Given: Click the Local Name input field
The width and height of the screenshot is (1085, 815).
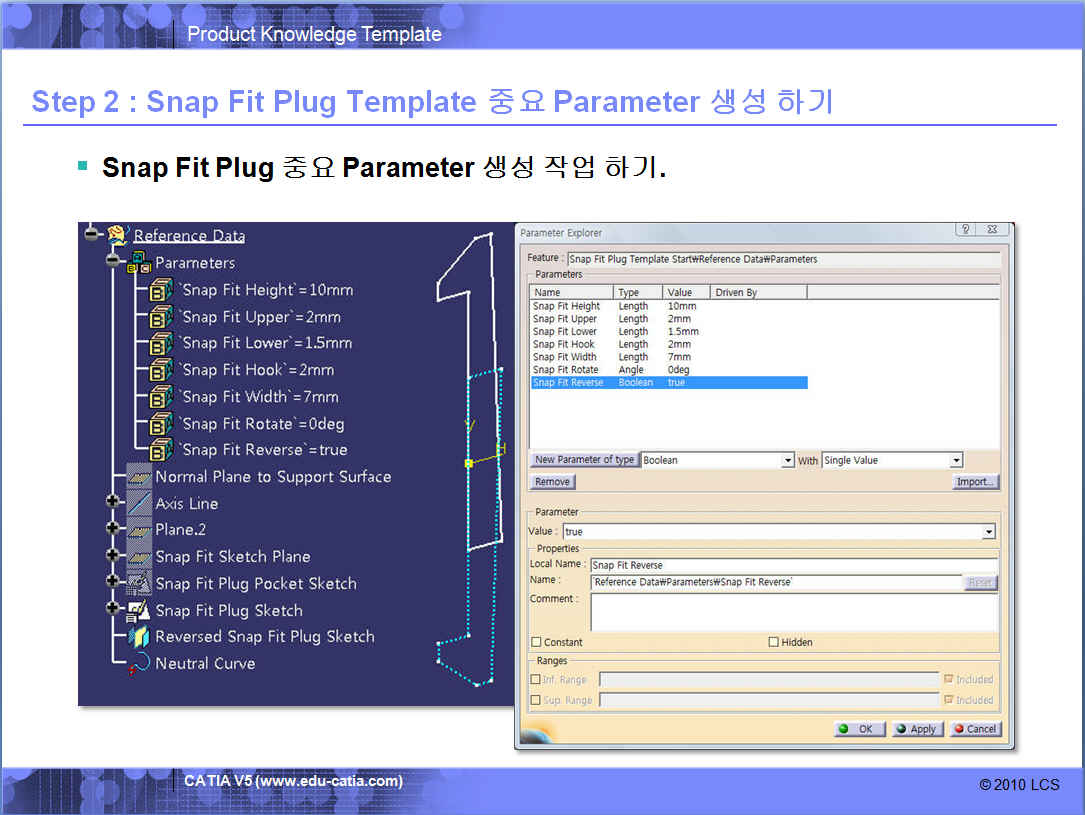Looking at the screenshot, I should click(793, 565).
